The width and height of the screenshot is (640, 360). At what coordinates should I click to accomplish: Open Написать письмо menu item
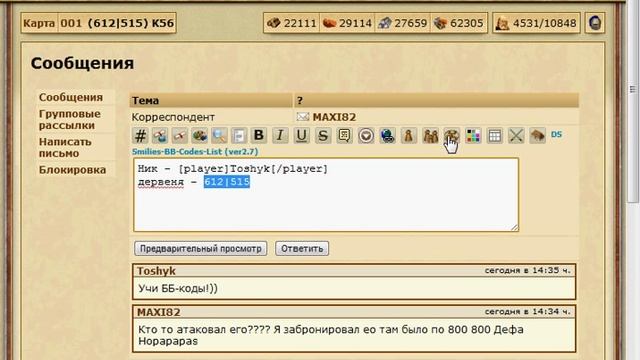65,148
